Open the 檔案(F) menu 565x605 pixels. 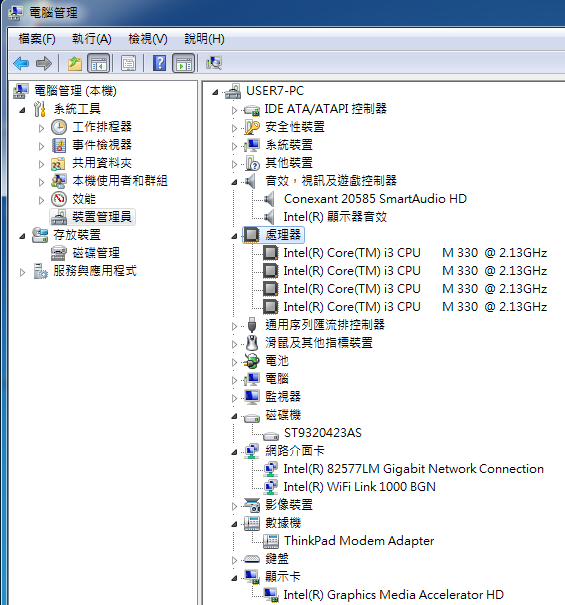[37, 39]
